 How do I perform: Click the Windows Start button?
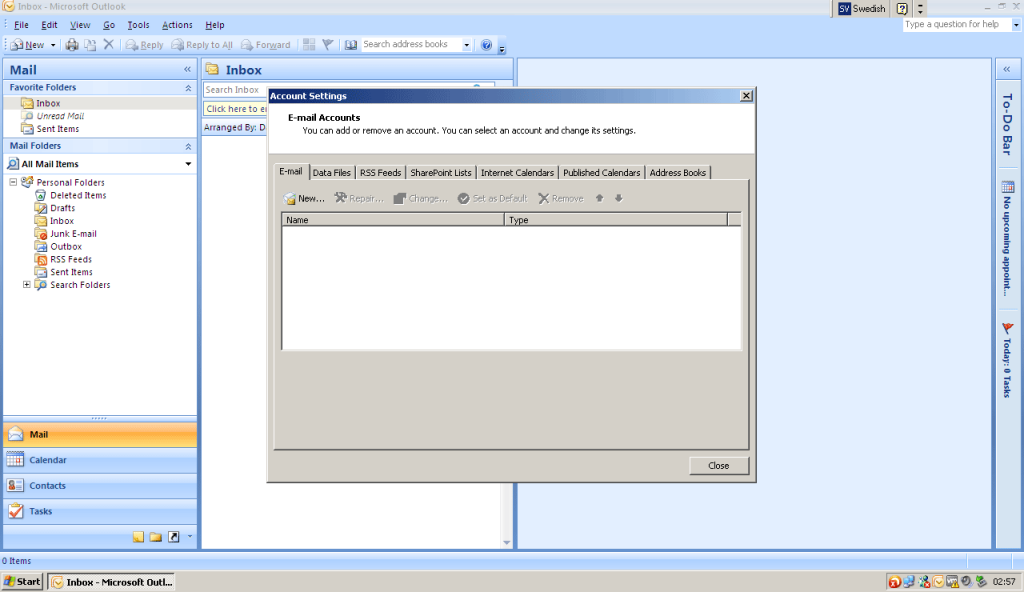click(22, 582)
